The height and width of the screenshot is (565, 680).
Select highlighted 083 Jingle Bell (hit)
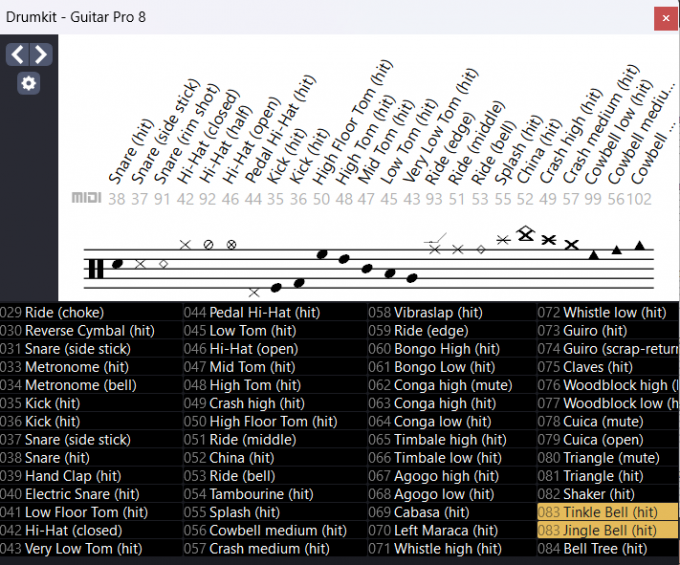pyautogui.click(x=608, y=530)
